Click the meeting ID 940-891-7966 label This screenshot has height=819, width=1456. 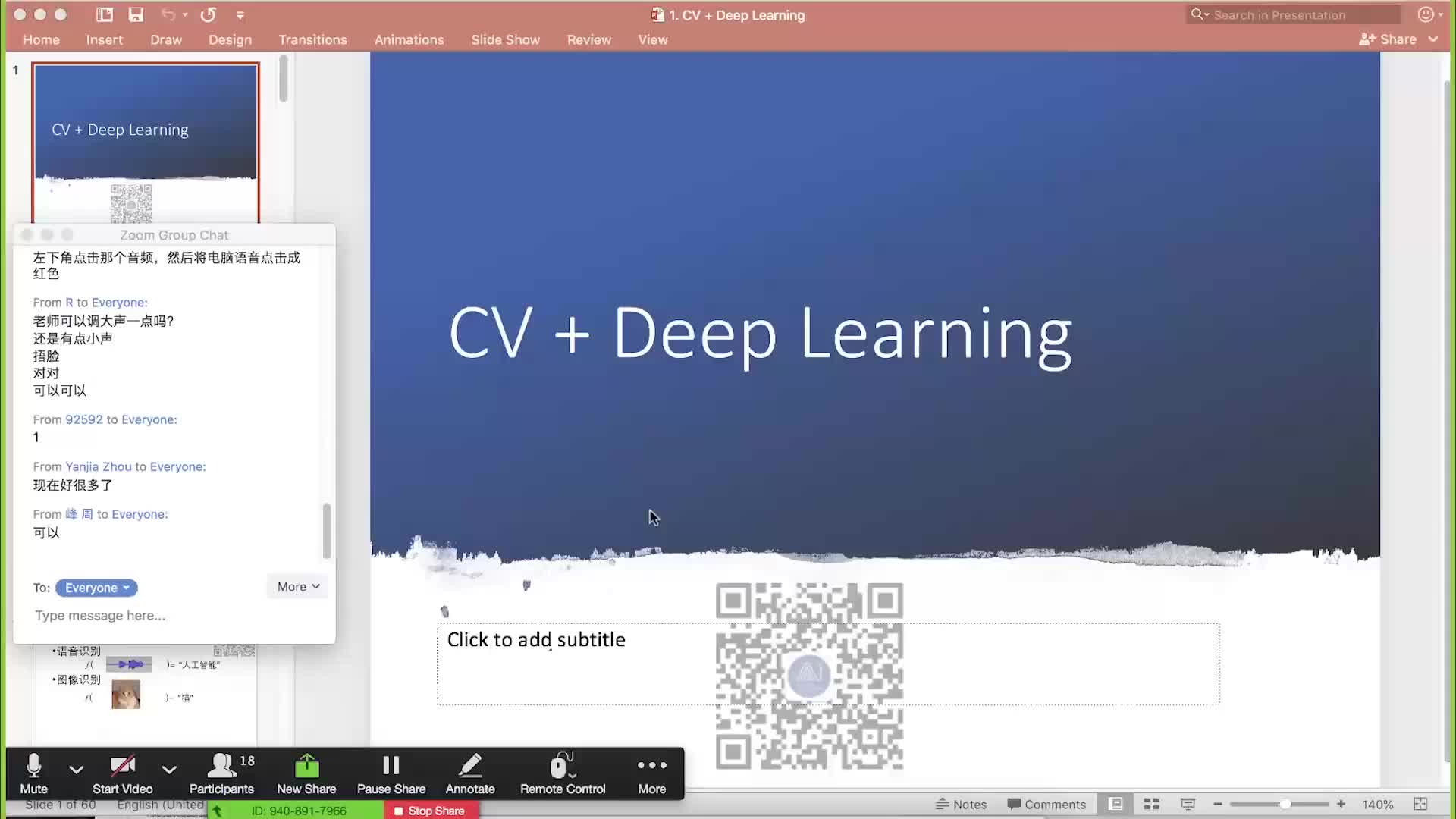[299, 811]
